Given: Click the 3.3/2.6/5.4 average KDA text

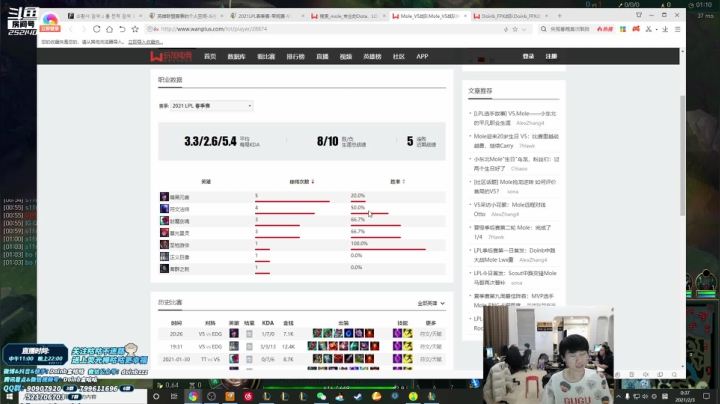Looking at the screenshot, I should [210, 141].
